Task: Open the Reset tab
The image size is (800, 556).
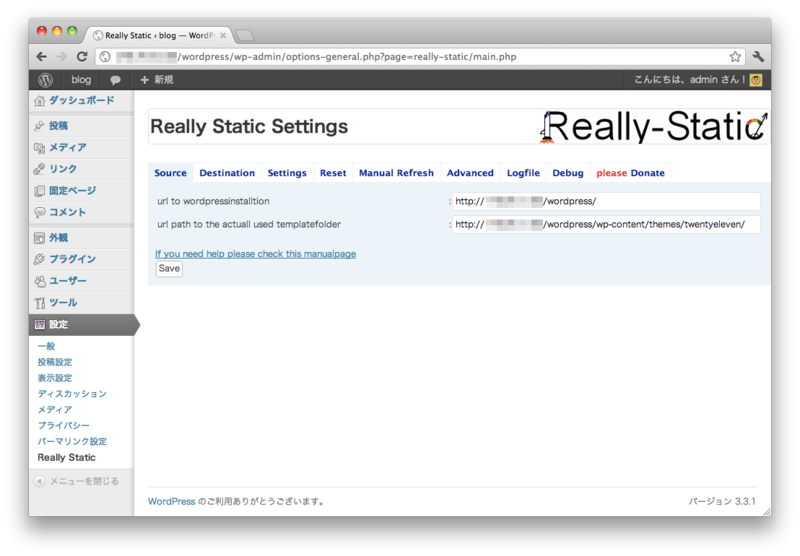Action: coord(333,173)
